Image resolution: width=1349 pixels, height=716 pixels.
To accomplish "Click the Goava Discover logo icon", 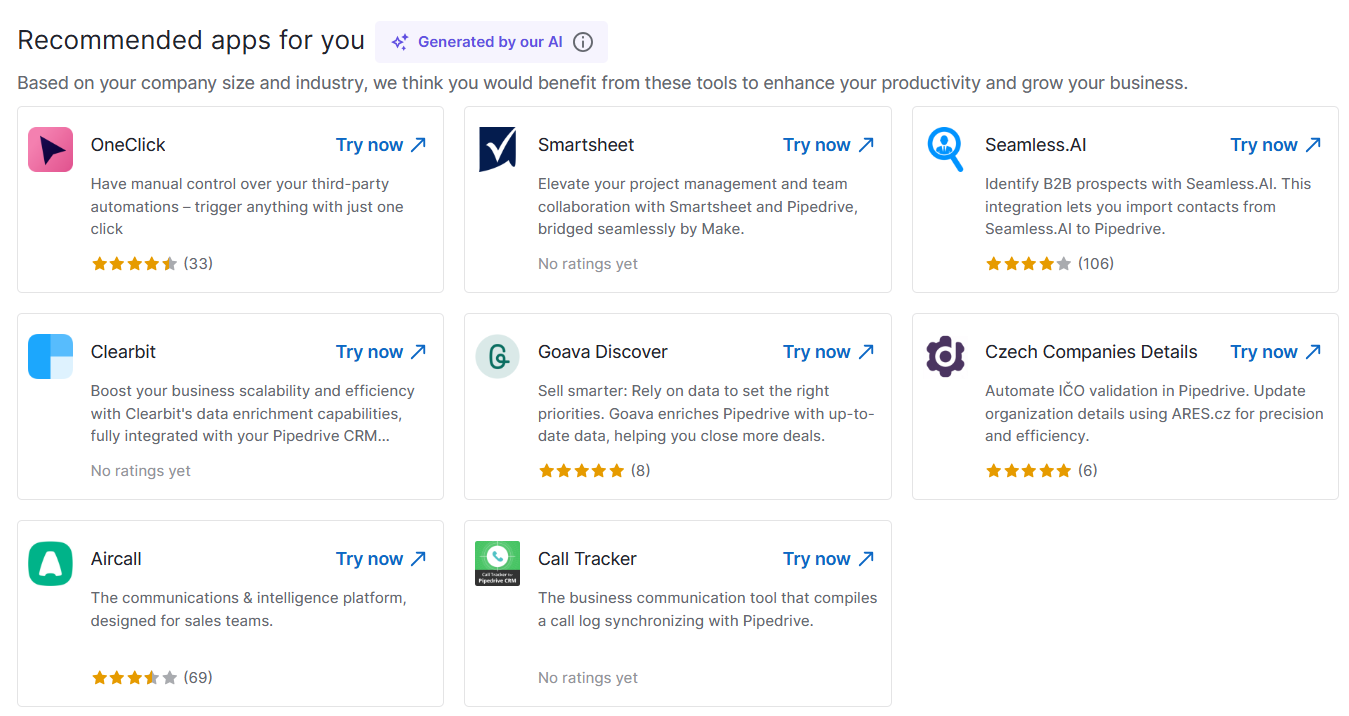I will point(497,355).
